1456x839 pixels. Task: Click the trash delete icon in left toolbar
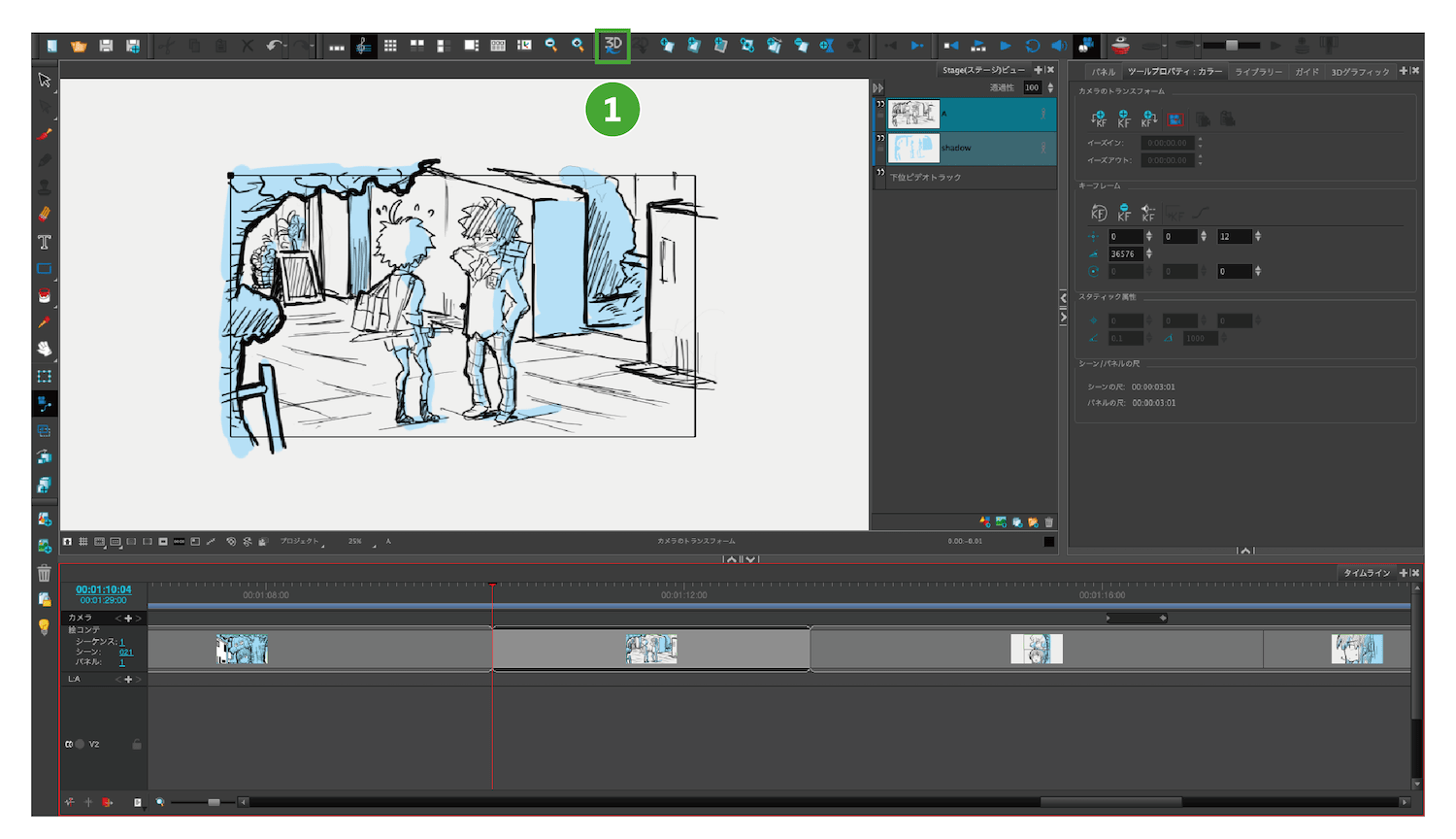[45, 573]
